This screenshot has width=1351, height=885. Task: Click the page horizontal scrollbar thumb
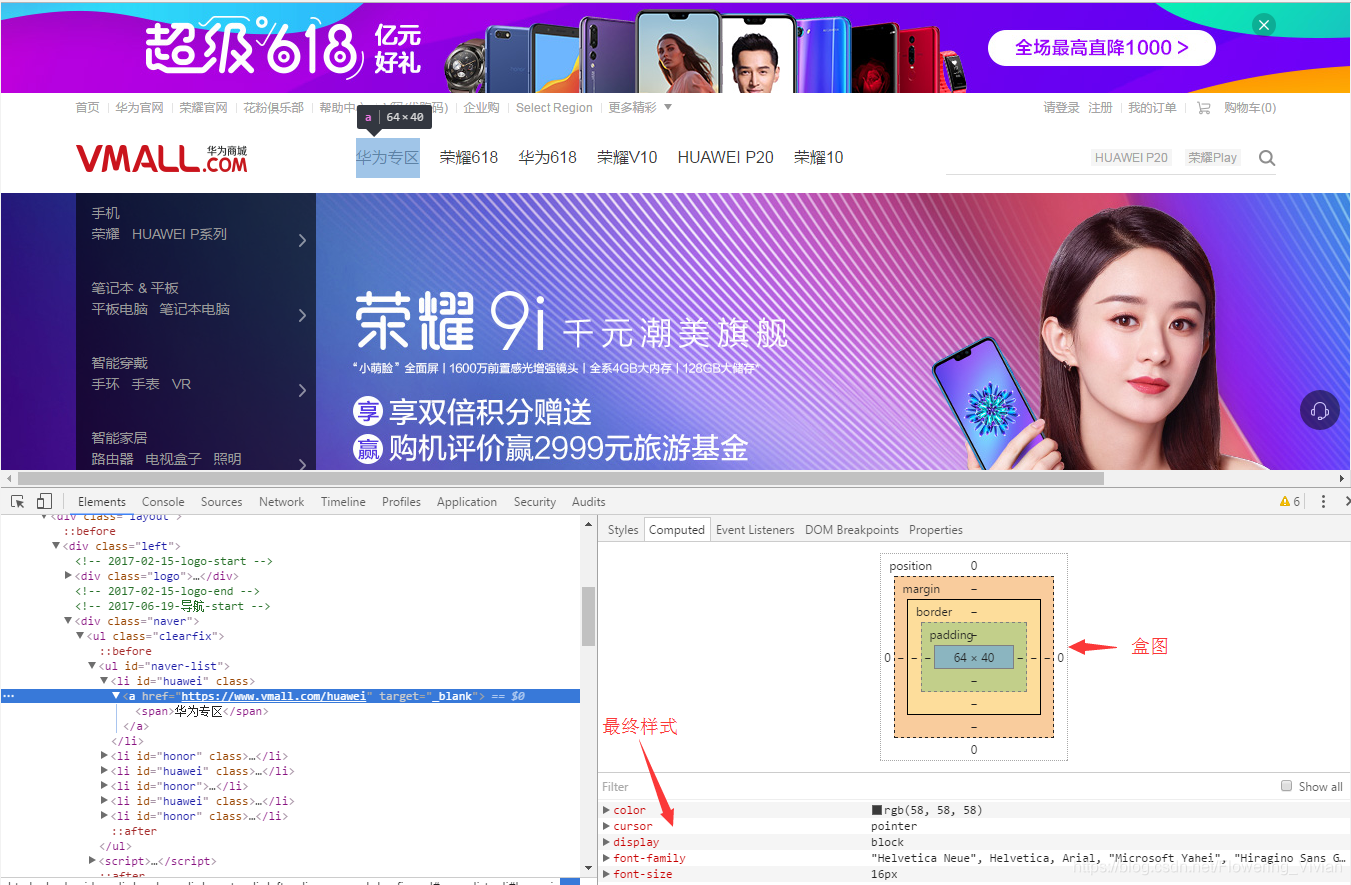click(561, 479)
